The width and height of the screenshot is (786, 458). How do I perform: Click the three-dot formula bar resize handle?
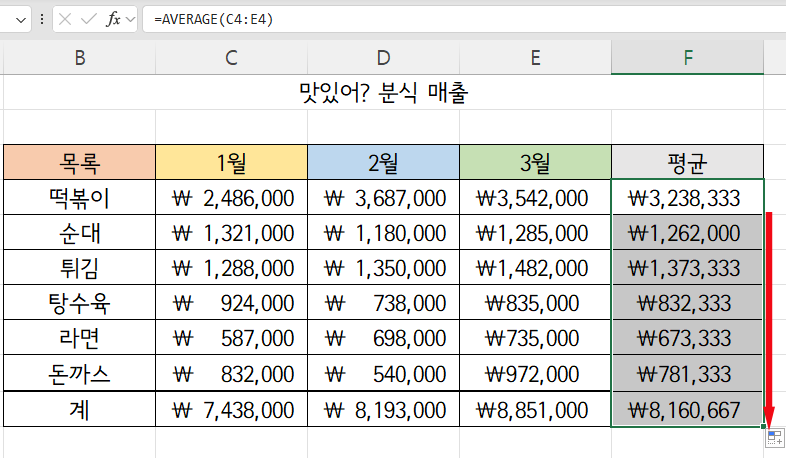(x=42, y=20)
